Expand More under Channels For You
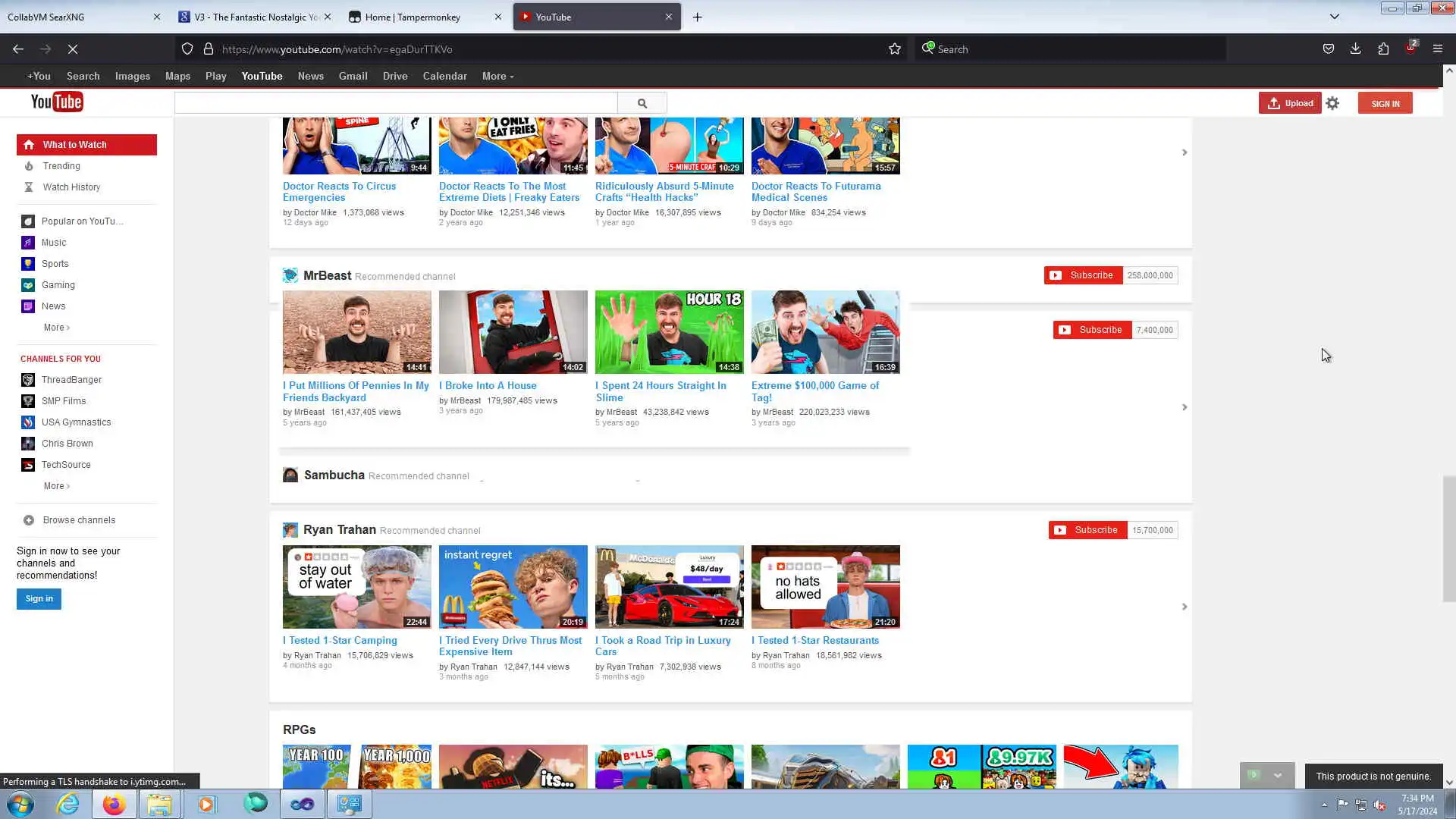The height and width of the screenshot is (819, 1456). pyautogui.click(x=56, y=486)
